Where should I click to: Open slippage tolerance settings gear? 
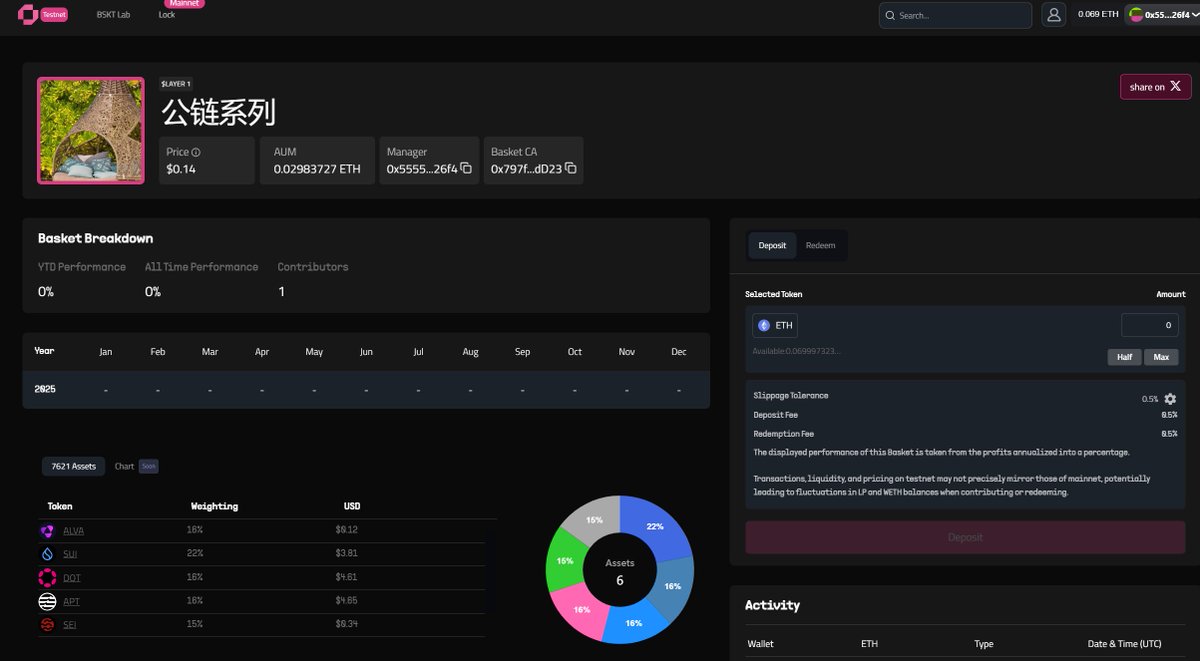point(1170,399)
